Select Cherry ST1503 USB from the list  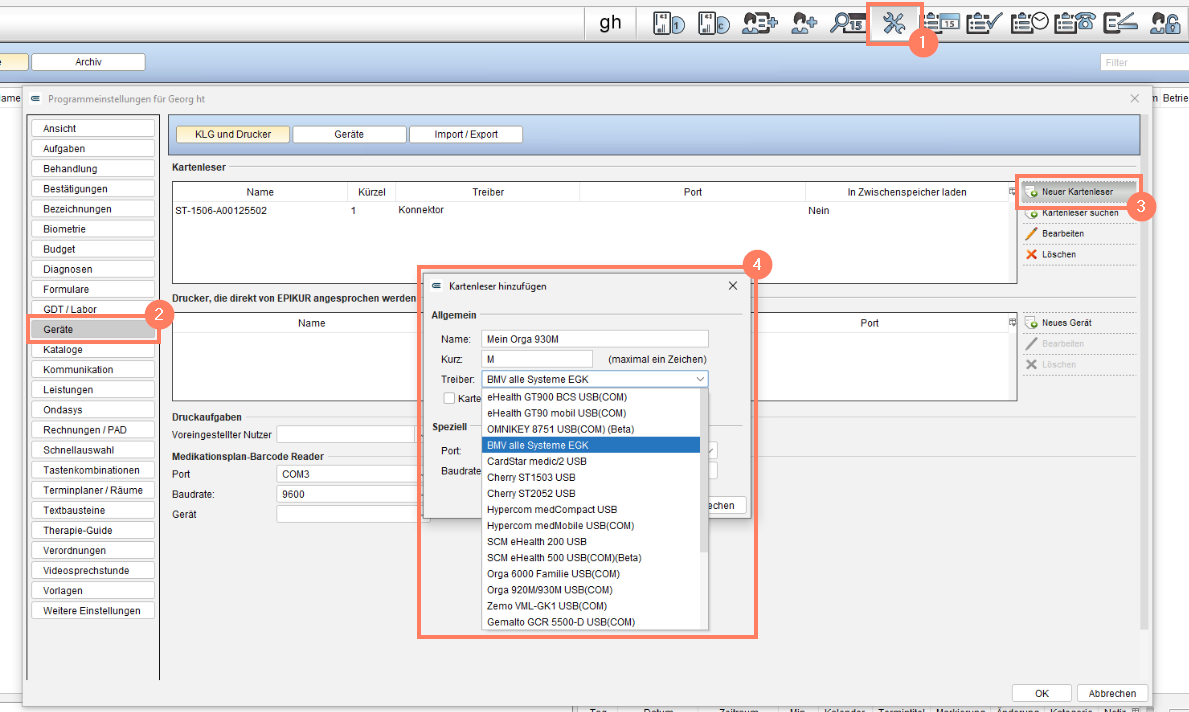[531, 478]
